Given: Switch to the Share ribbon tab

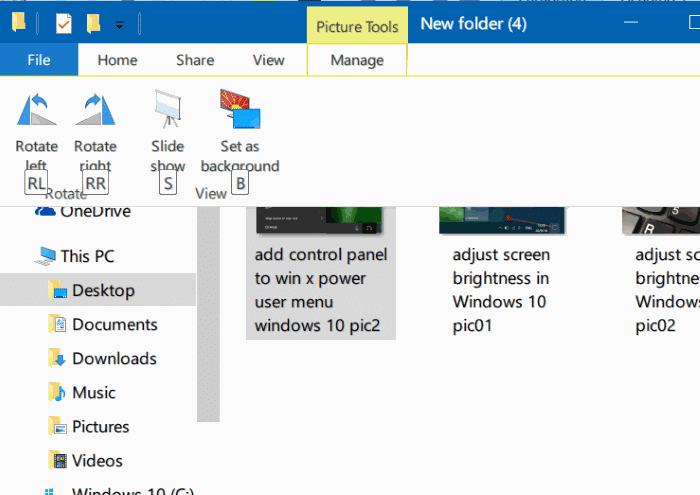Looking at the screenshot, I should point(195,60).
